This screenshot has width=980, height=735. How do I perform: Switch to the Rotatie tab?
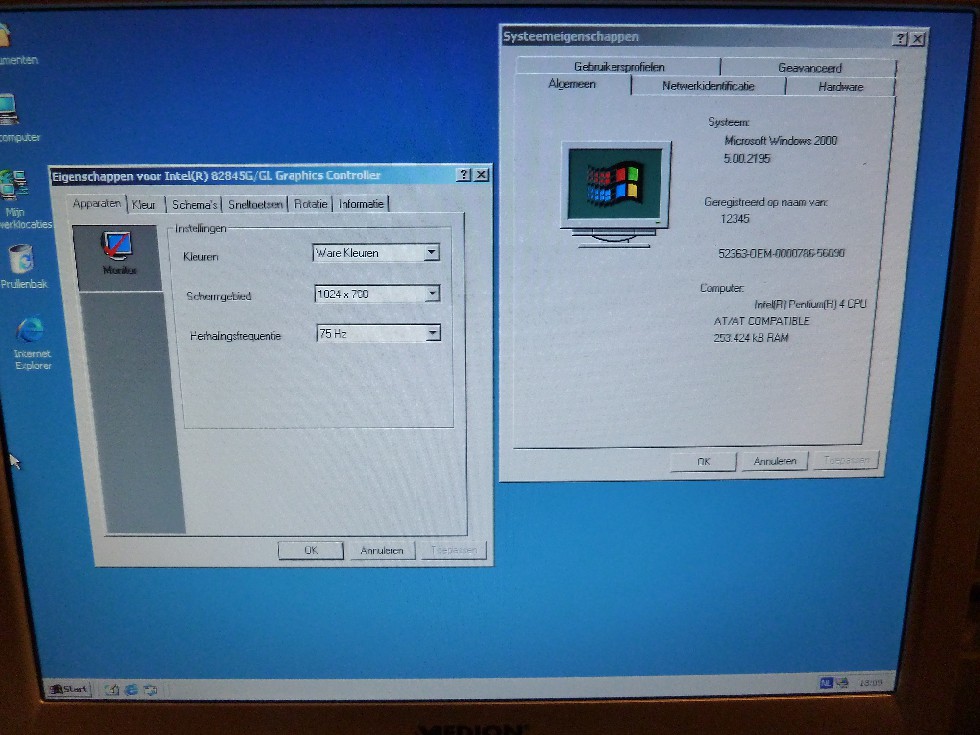click(310, 204)
